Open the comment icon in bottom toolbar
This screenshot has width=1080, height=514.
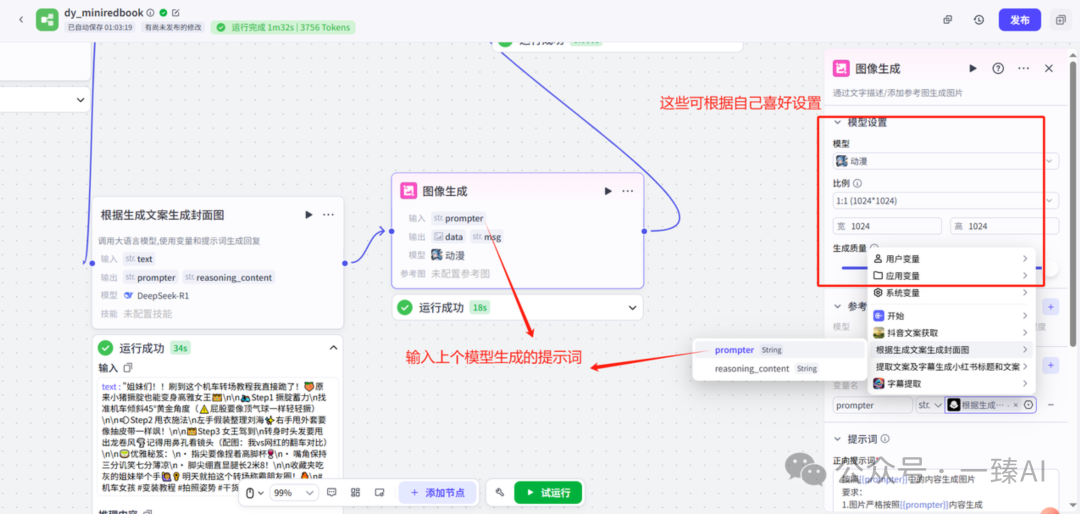[x=331, y=493]
